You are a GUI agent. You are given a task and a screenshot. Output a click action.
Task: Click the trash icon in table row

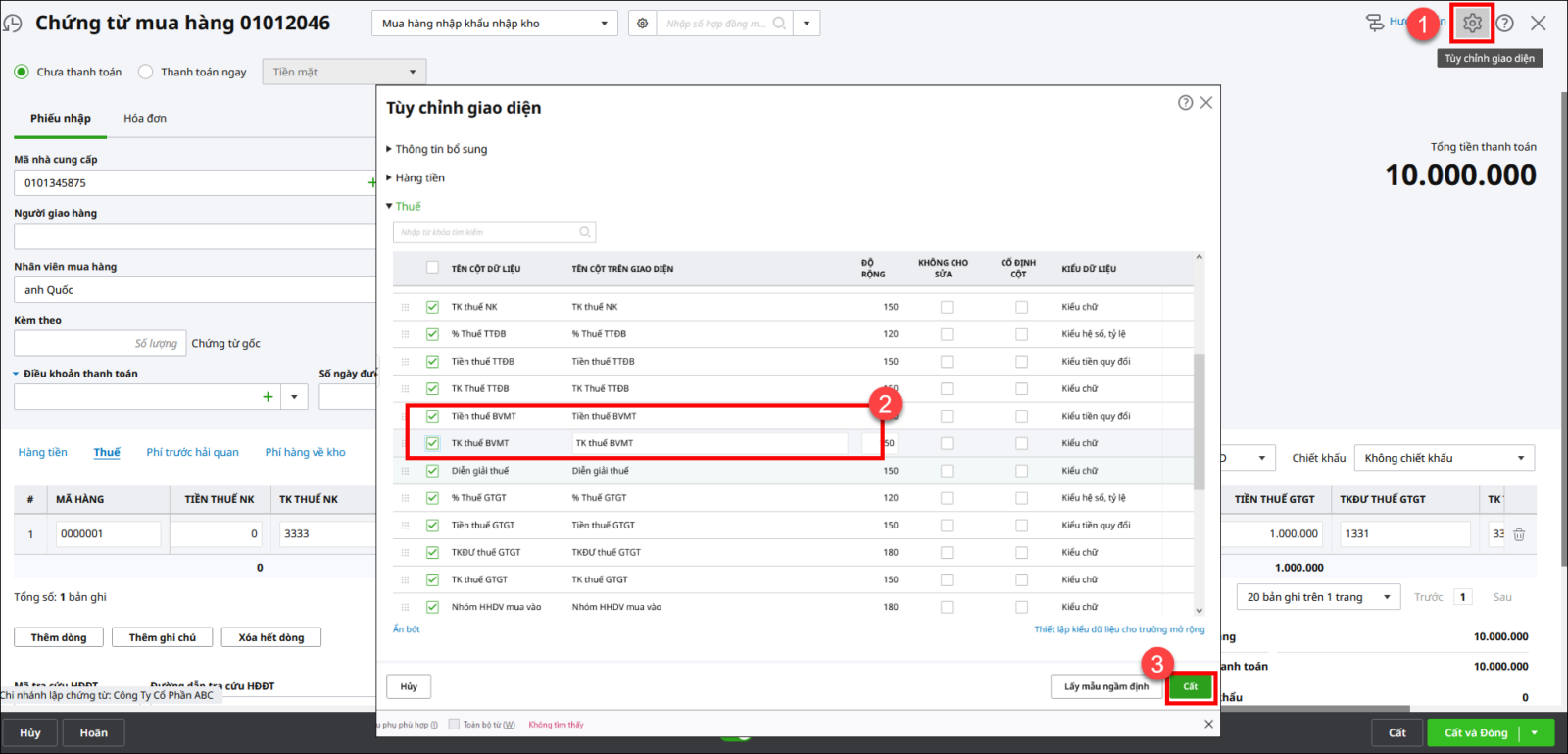(x=1519, y=534)
